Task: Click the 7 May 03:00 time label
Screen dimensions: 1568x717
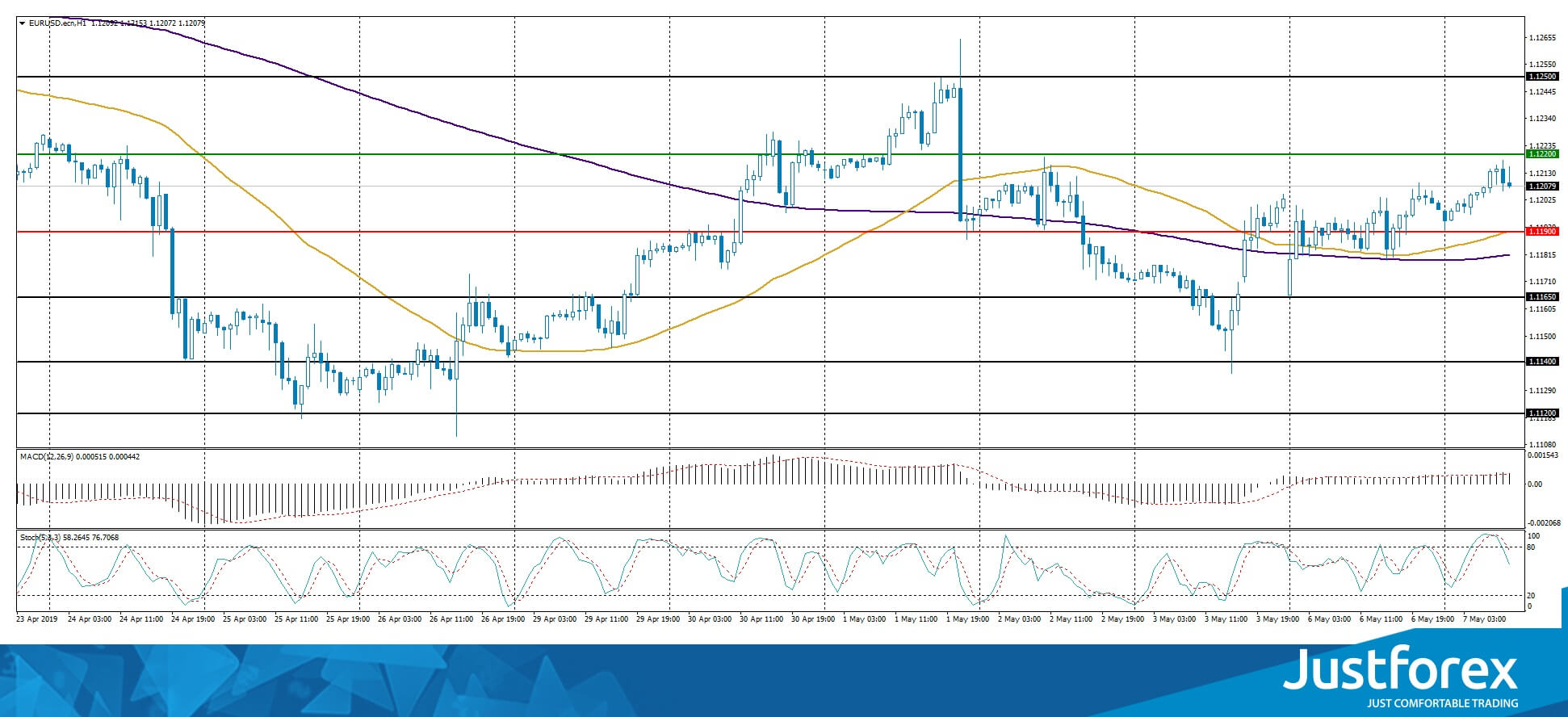Action: pyautogui.click(x=1485, y=619)
